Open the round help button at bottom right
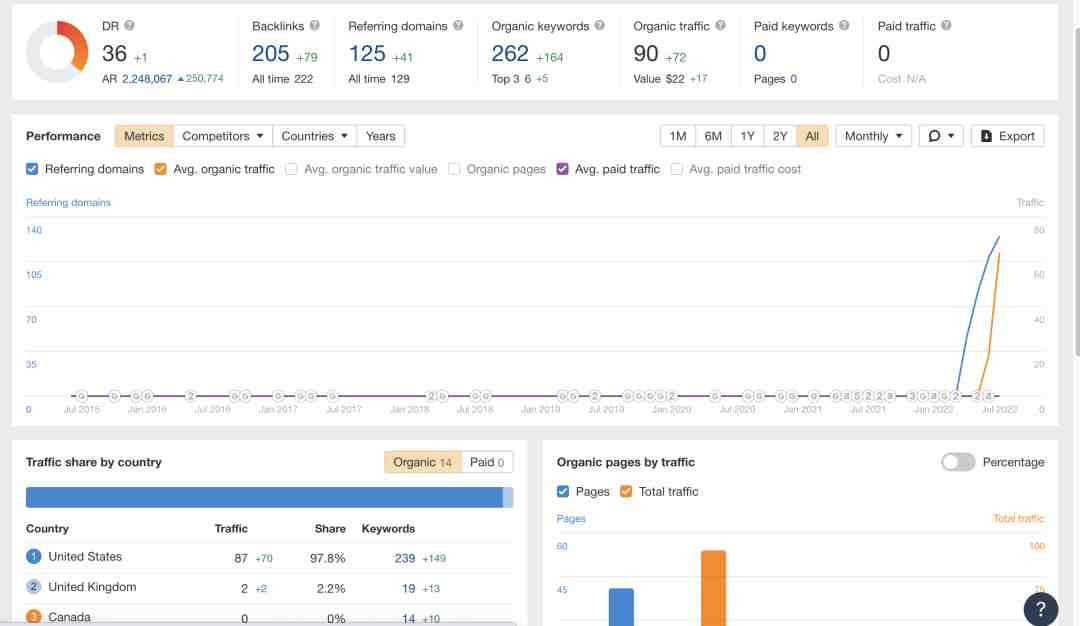 click(x=1041, y=608)
